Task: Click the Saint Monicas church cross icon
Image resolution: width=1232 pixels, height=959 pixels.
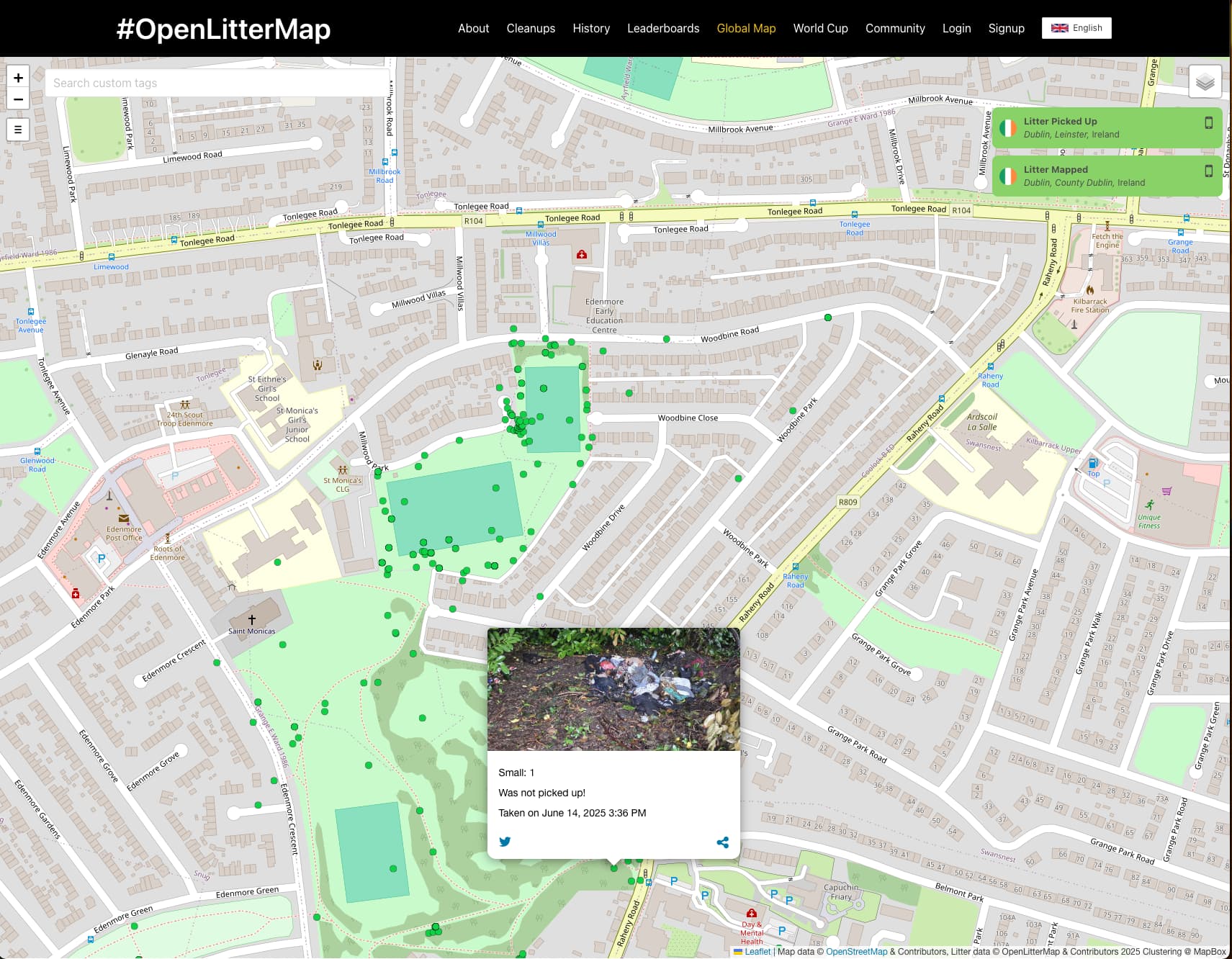Action: 252,619
